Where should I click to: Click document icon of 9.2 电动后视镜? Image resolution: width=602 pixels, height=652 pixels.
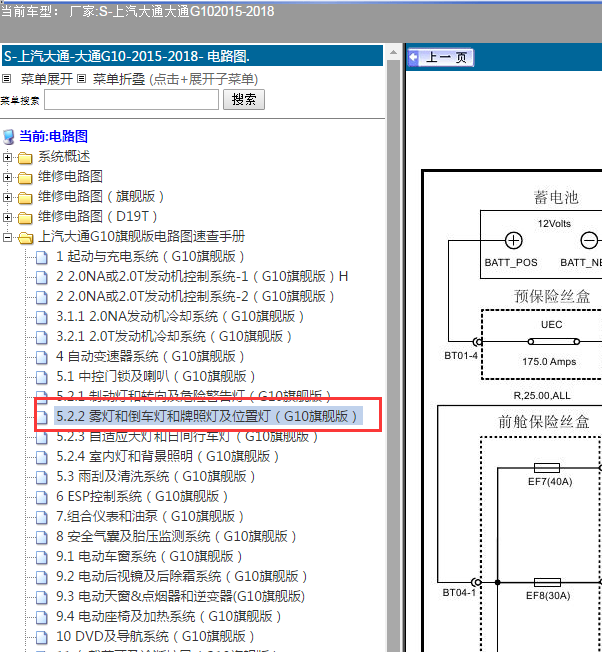click(x=42, y=578)
